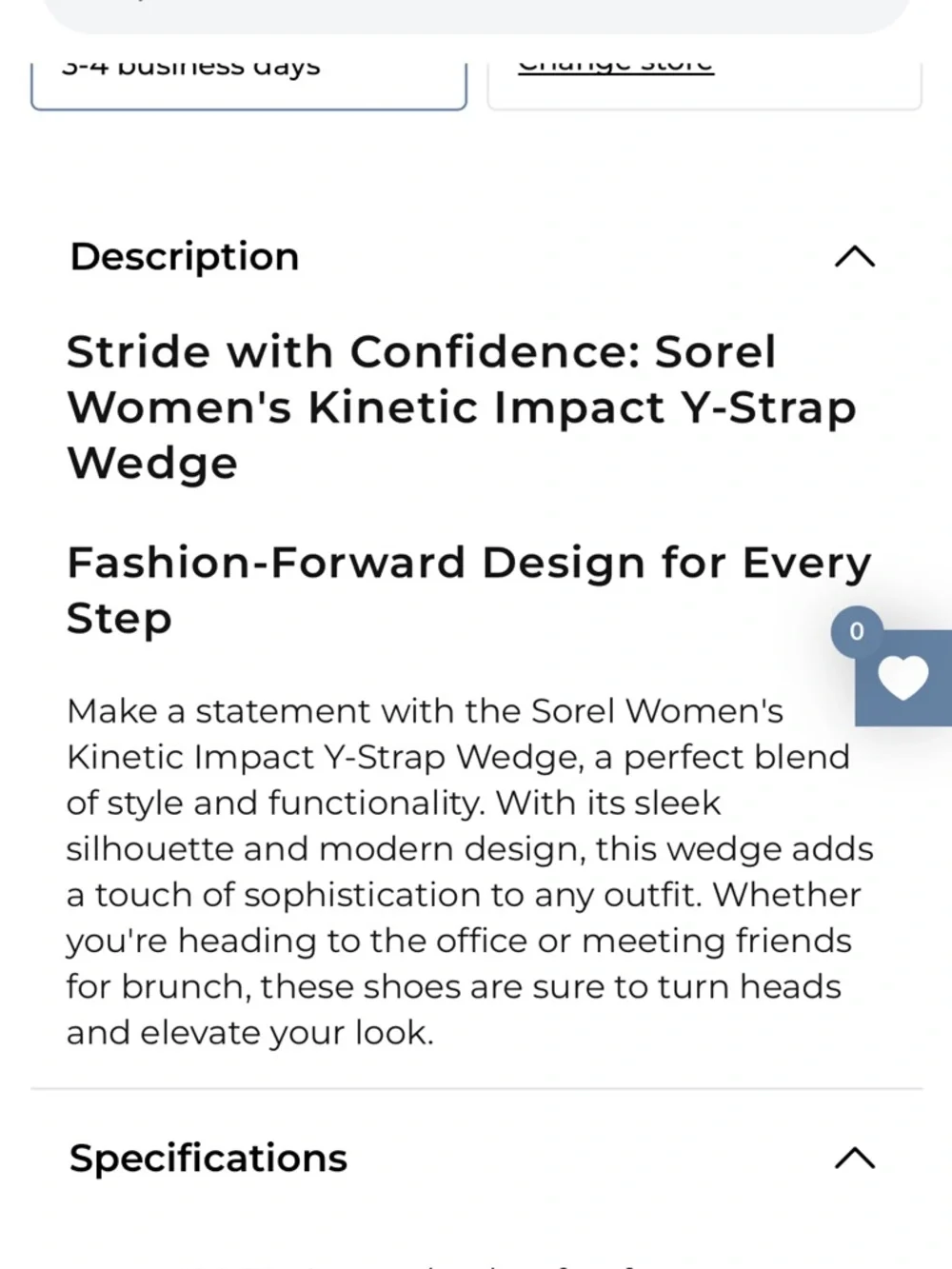
Task: Click the chevron next to Description
Action: click(854, 256)
